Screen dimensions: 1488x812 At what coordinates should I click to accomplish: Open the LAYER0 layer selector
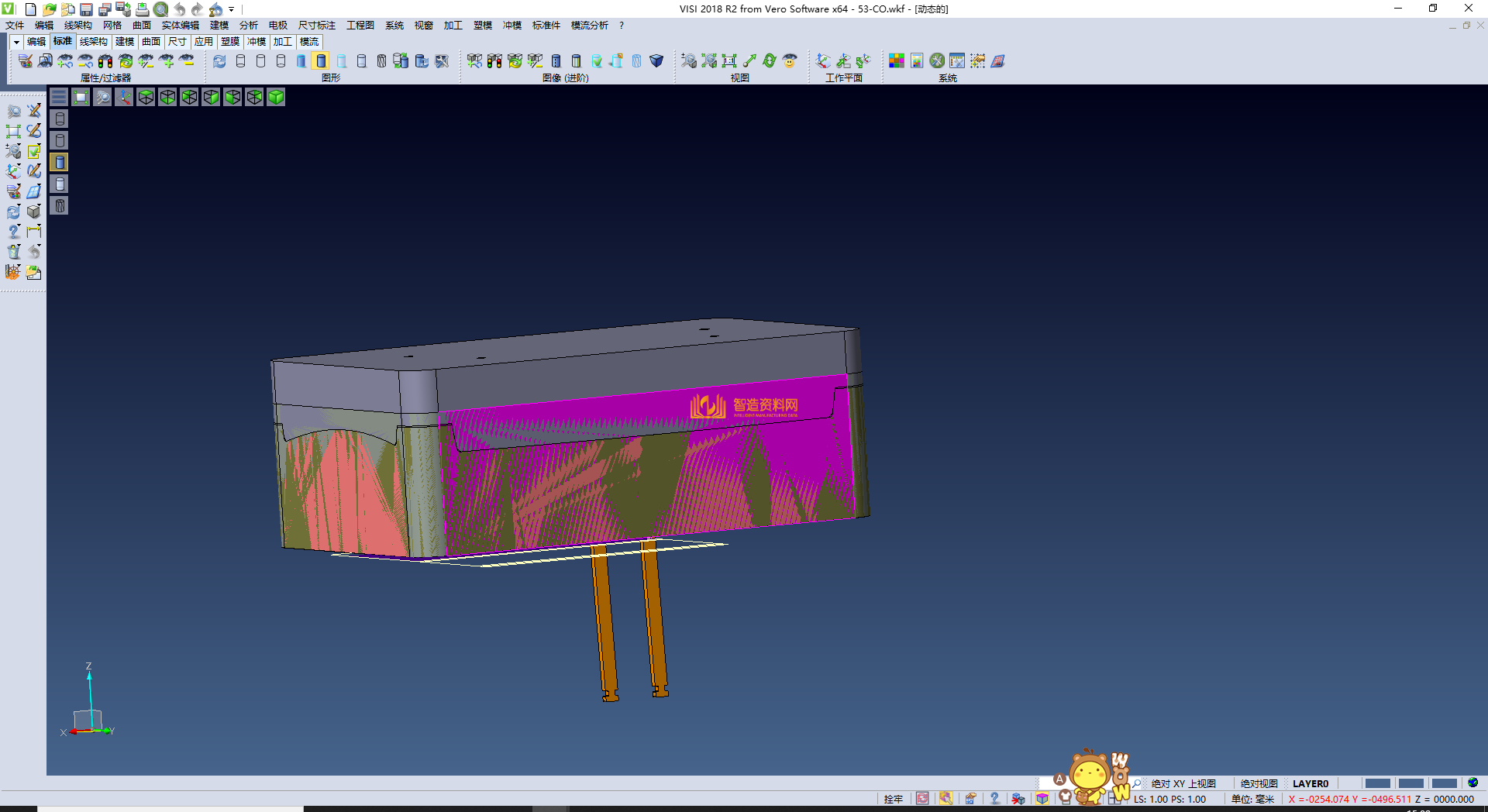point(1310,783)
